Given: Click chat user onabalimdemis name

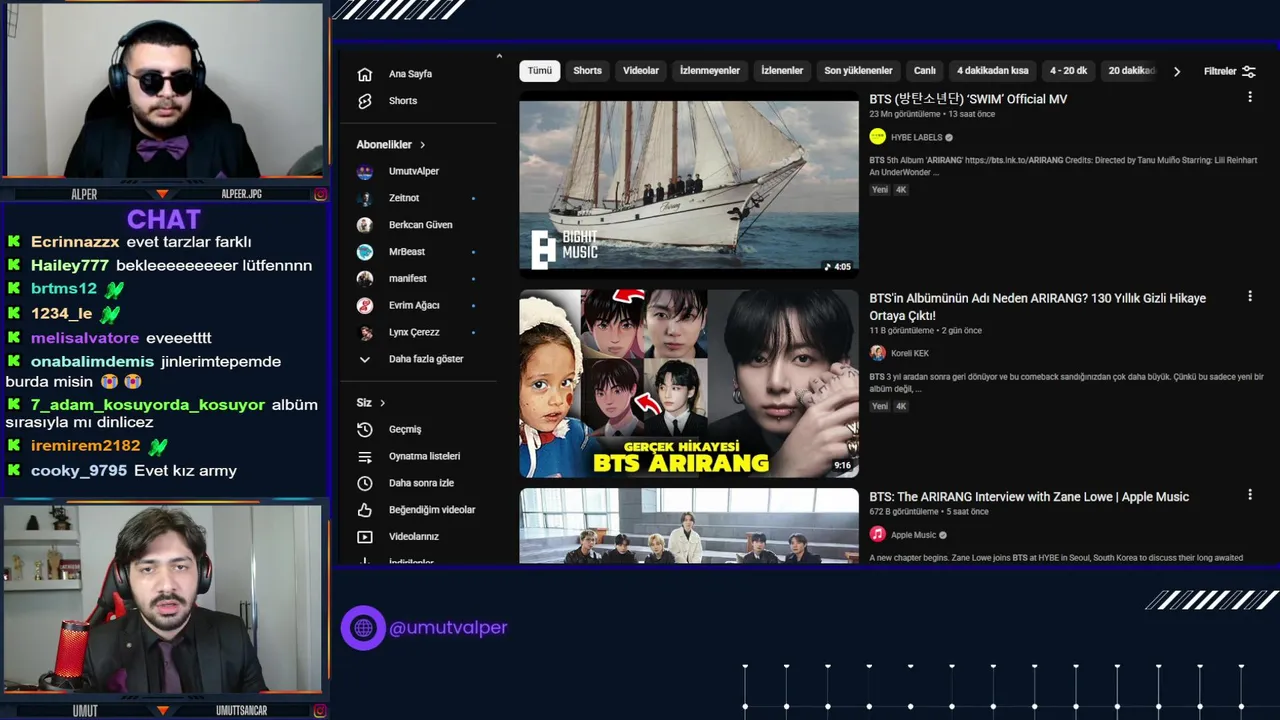Looking at the screenshot, I should pos(93,362).
